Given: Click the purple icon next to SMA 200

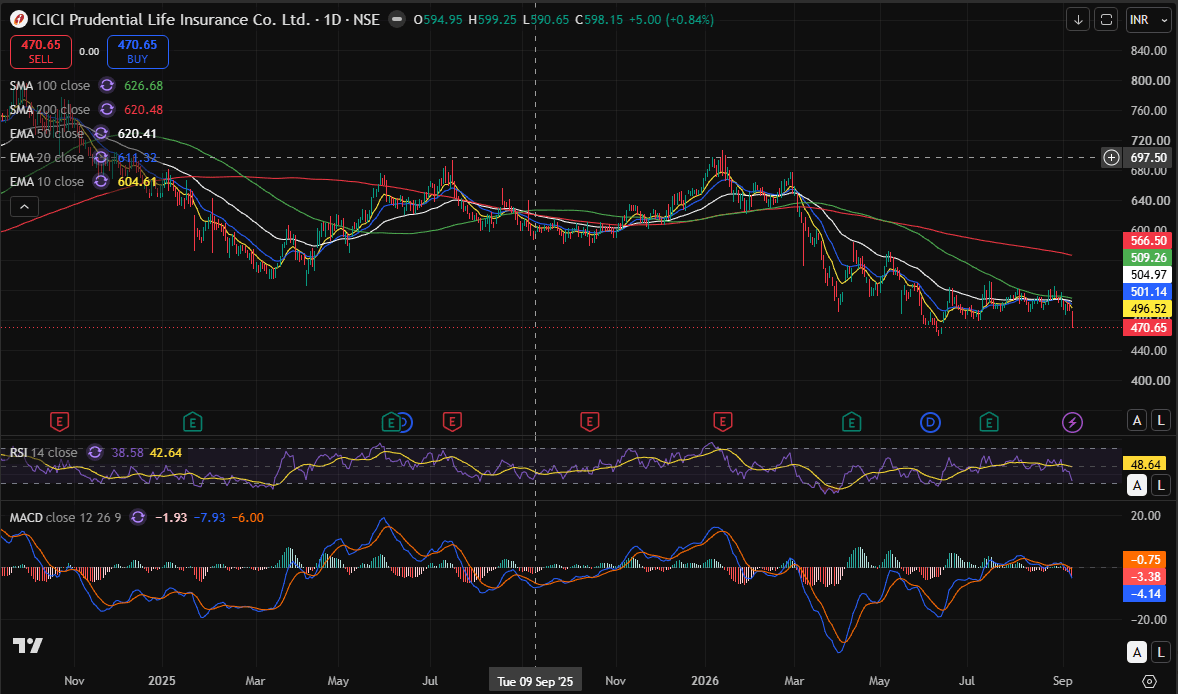Looking at the screenshot, I should 107,110.
